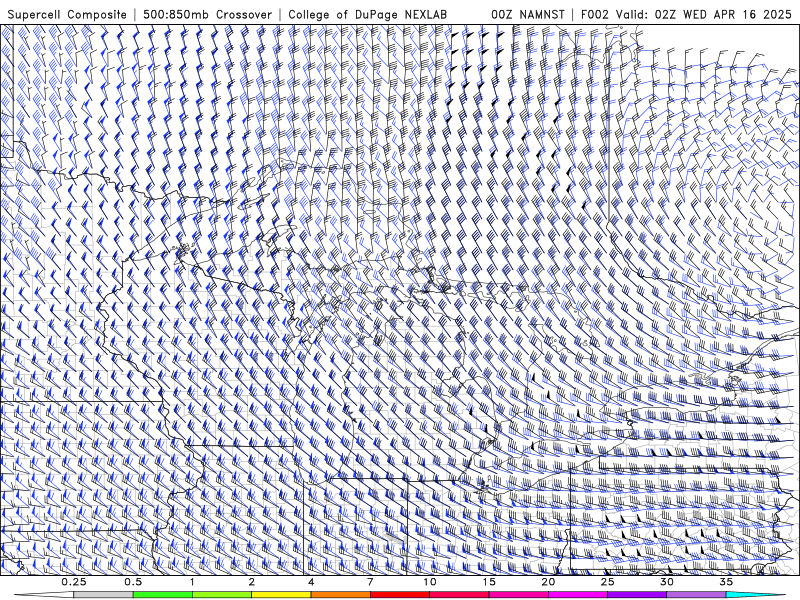This screenshot has height=600, width=800.
Task: Click the "F002 Valid: 02Z WED APR 16 2025" text
Action: [686, 15]
